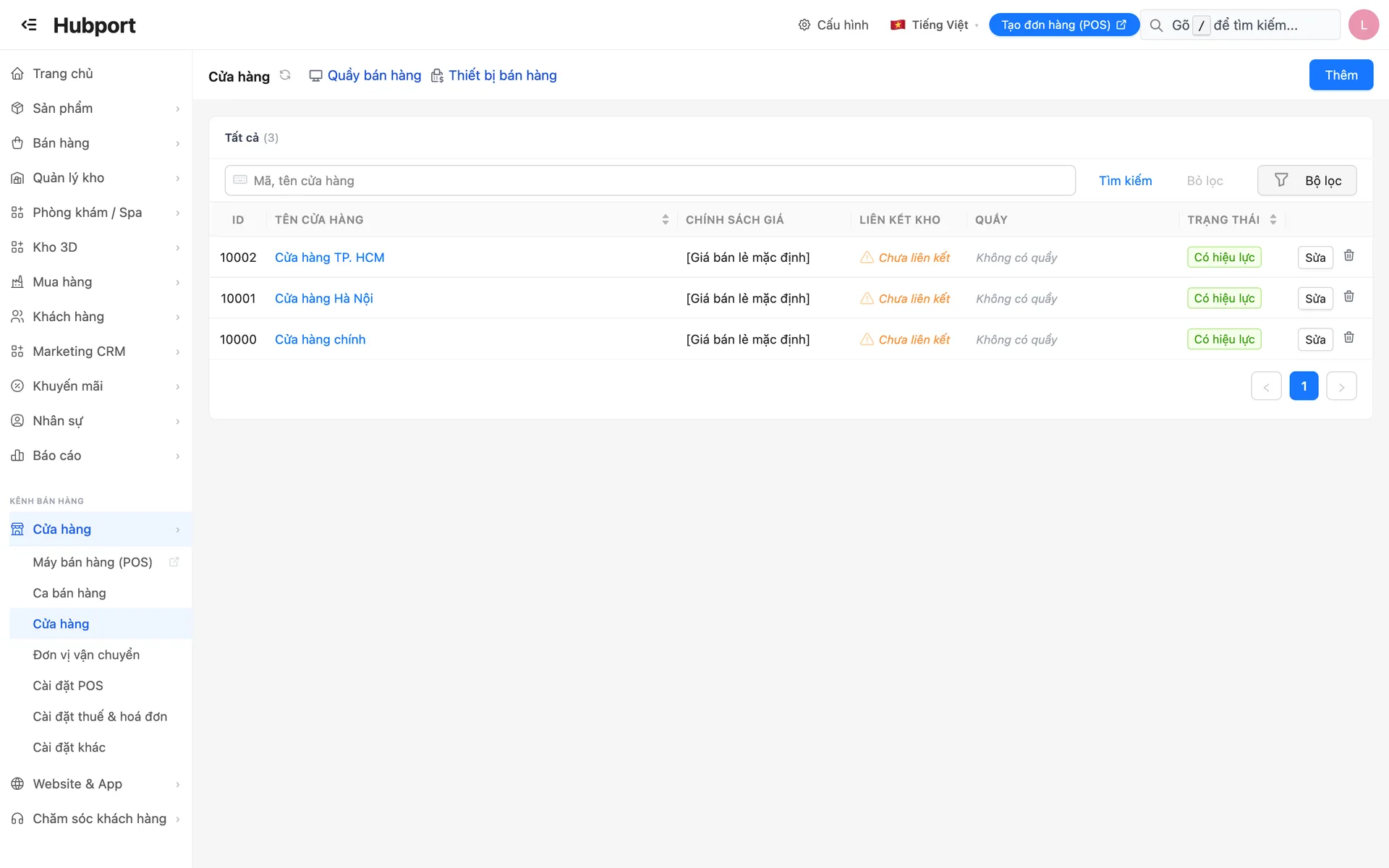This screenshot has height=868, width=1389.
Task: Click the refresh icon next to Cửa hàng title
Action: click(285, 75)
